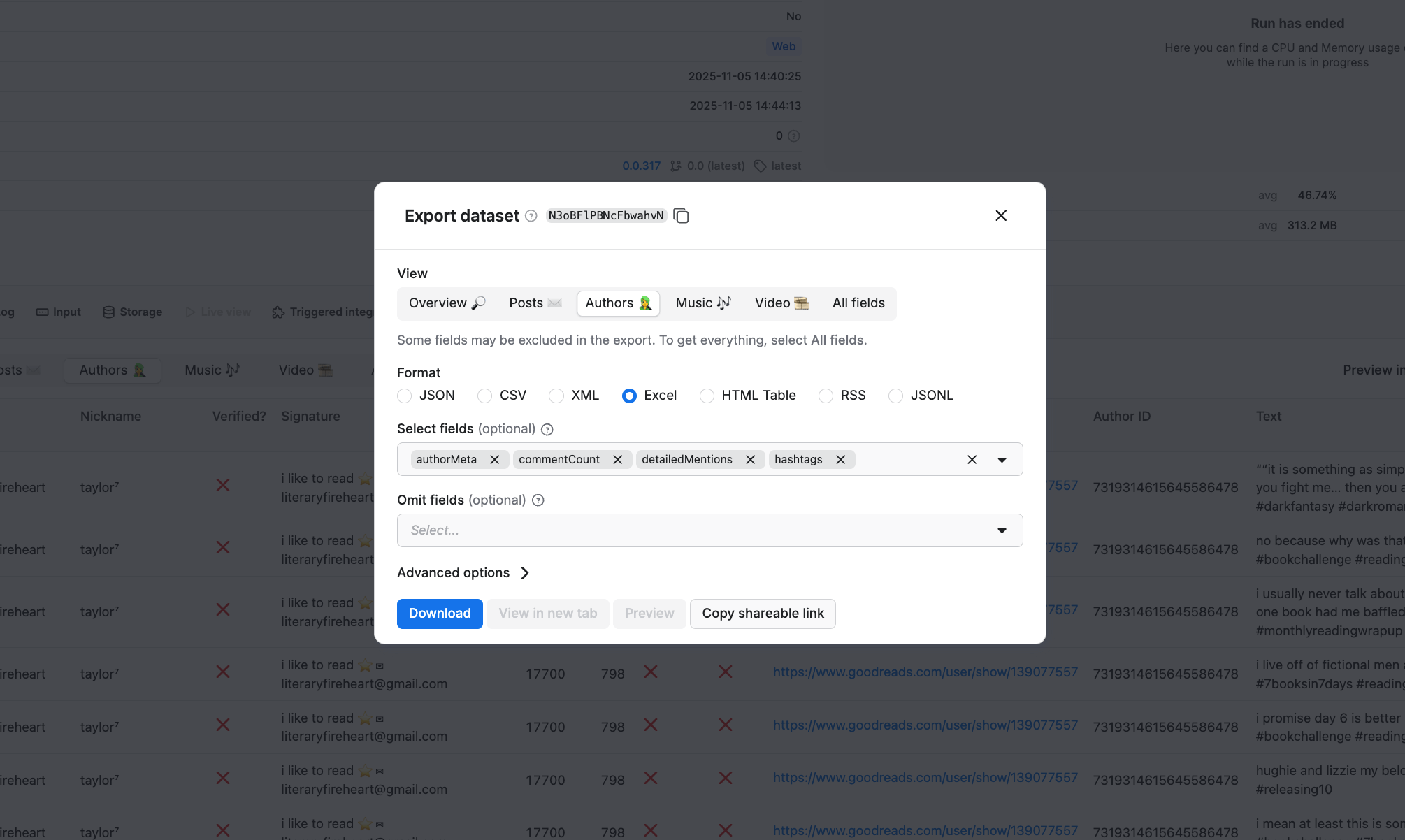Remove the authorMeta field tag
The image size is (1405, 840).
tap(496, 459)
